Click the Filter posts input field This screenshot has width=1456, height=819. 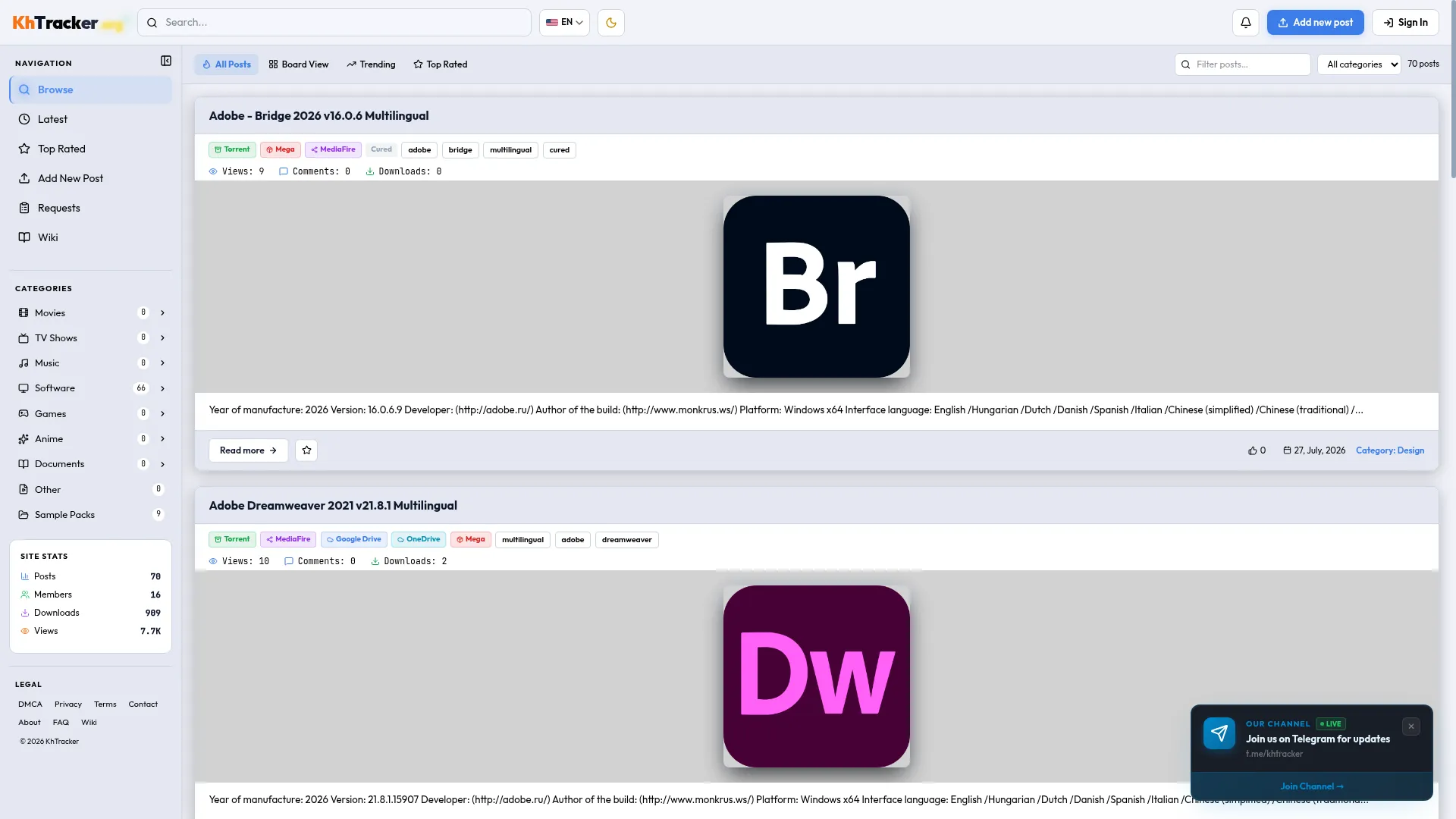click(x=1242, y=64)
